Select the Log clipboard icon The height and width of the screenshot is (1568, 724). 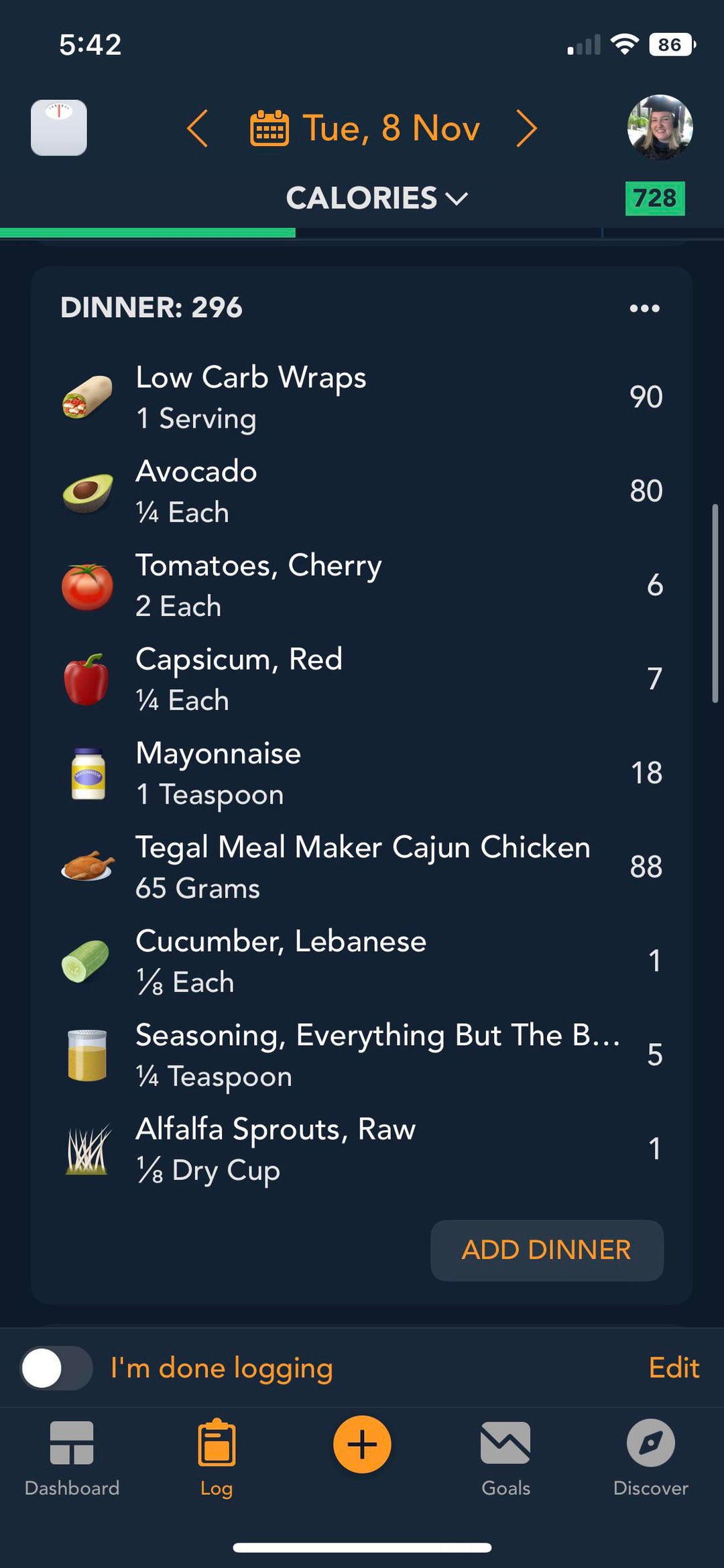pyautogui.click(x=217, y=1444)
